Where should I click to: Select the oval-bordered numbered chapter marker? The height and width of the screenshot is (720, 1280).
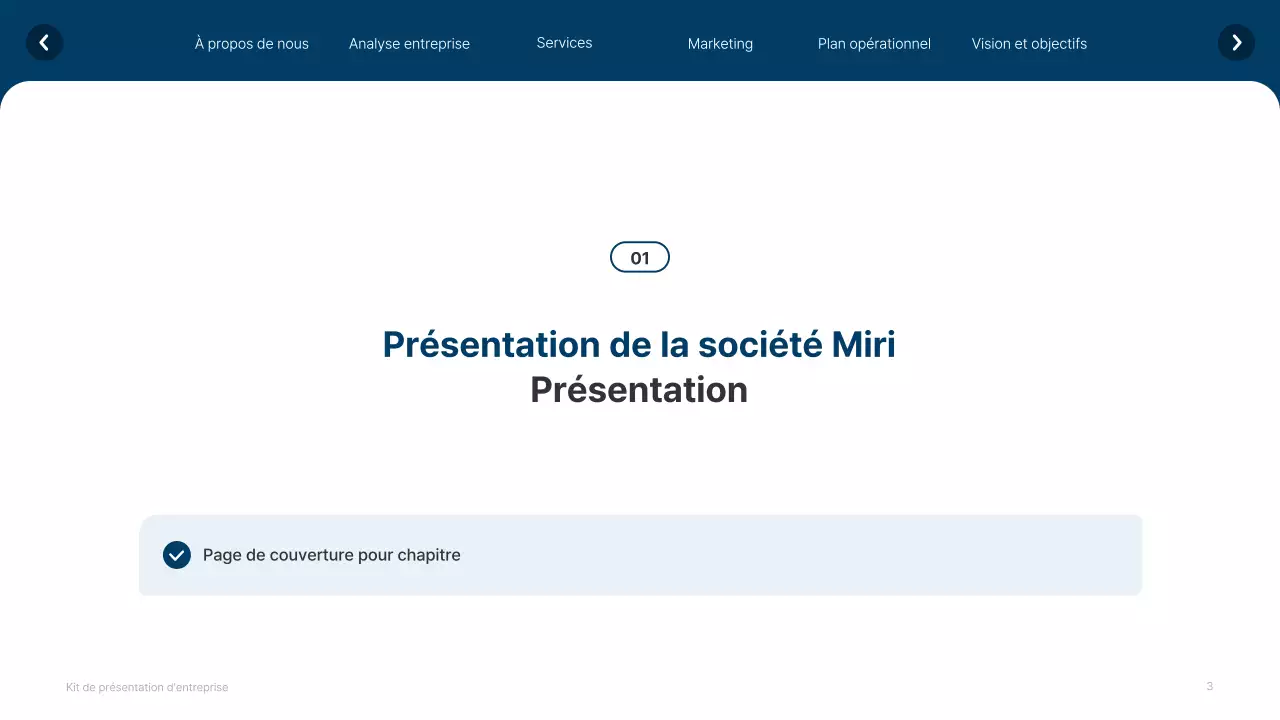[x=639, y=257]
